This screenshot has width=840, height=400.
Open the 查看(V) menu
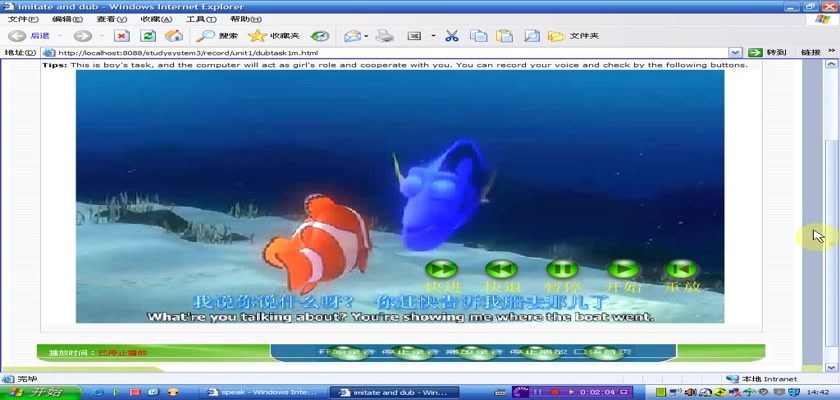point(111,19)
